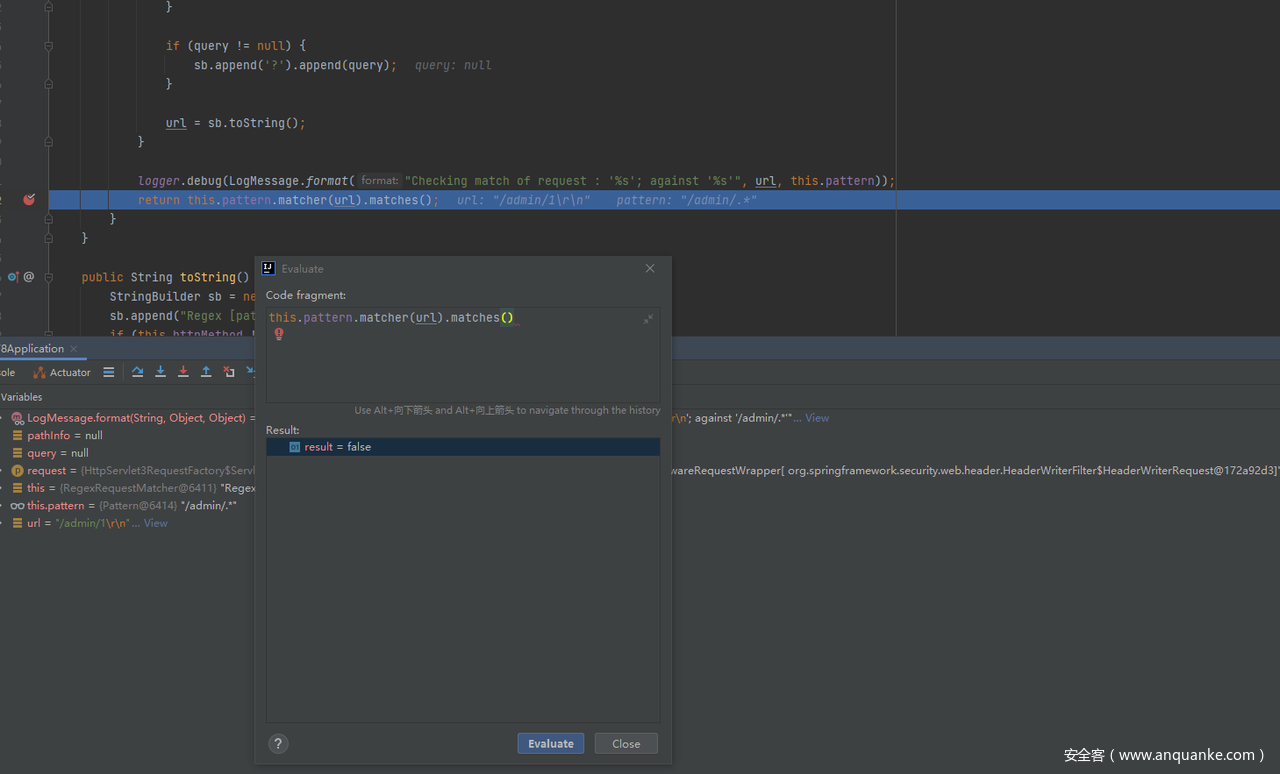Click the Step Out arrow icon
Screen dimensions: 1280x774
[206, 372]
